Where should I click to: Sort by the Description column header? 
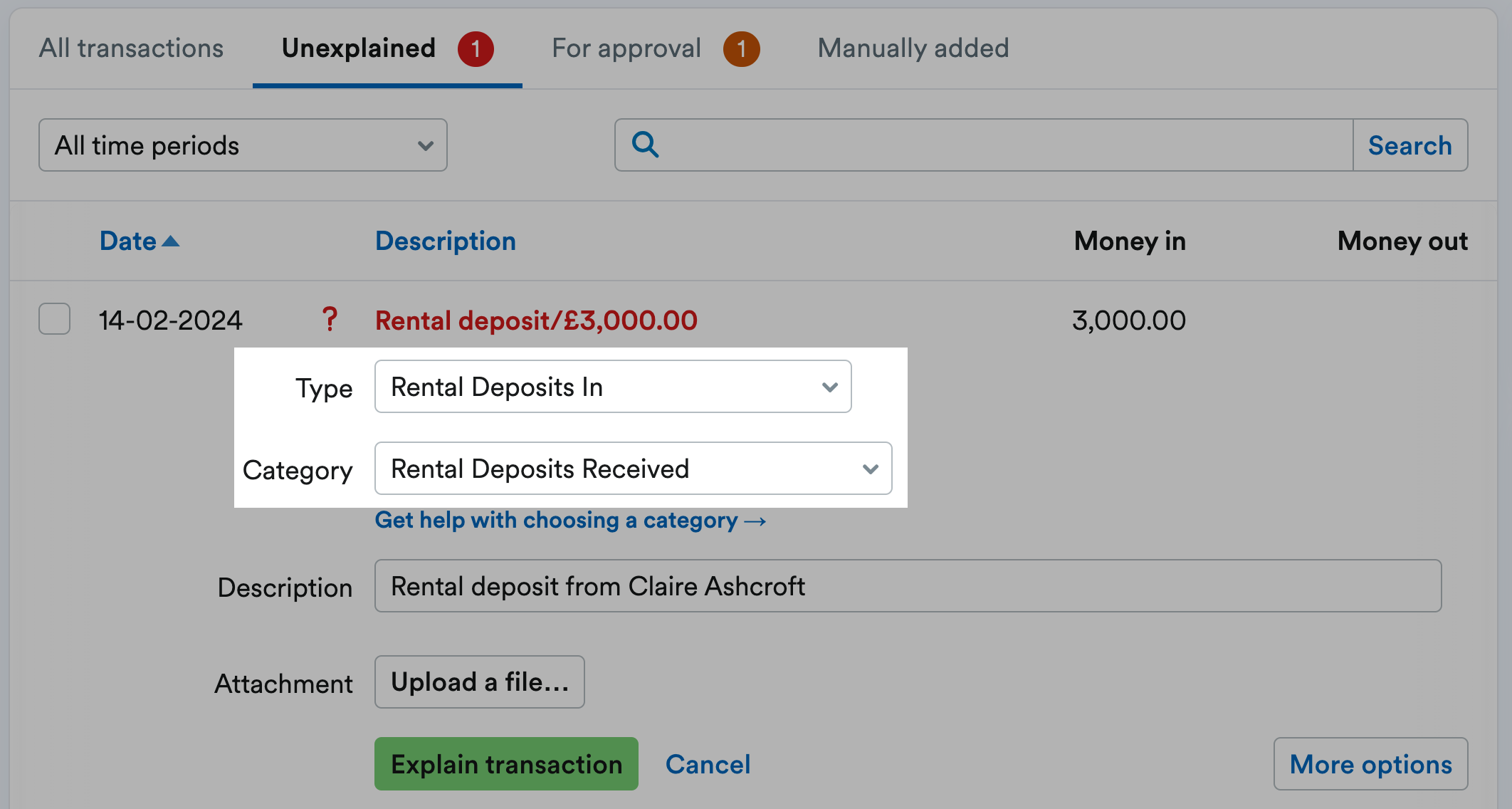coord(446,241)
